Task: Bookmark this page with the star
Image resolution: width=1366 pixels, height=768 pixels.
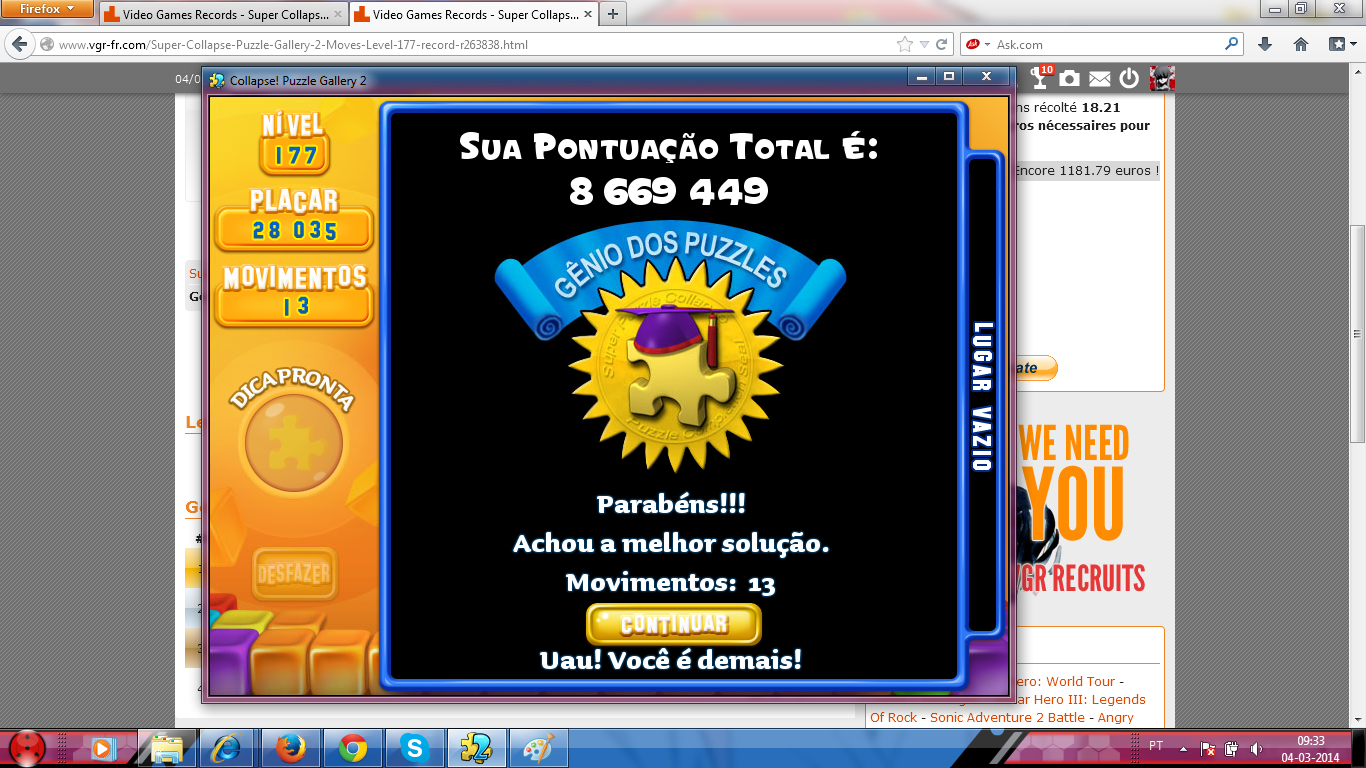Action: (x=905, y=45)
